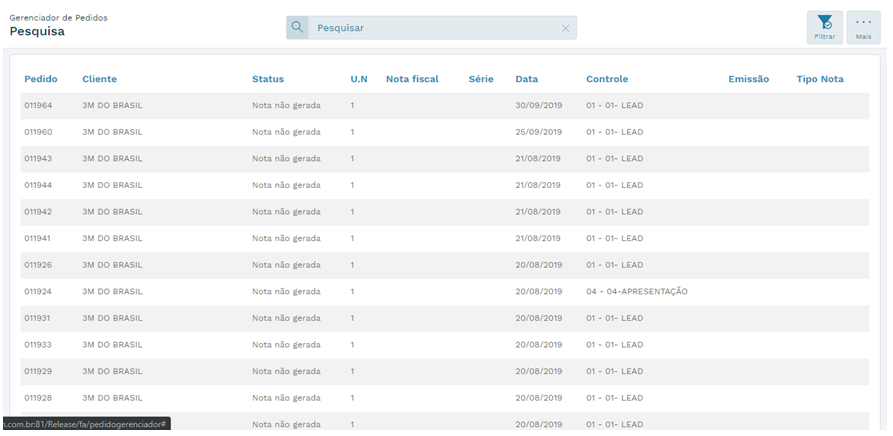Image resolution: width=893 pixels, height=436 pixels.
Task: Click Nota não gerada in order 011933 row
Action: [x=286, y=344]
